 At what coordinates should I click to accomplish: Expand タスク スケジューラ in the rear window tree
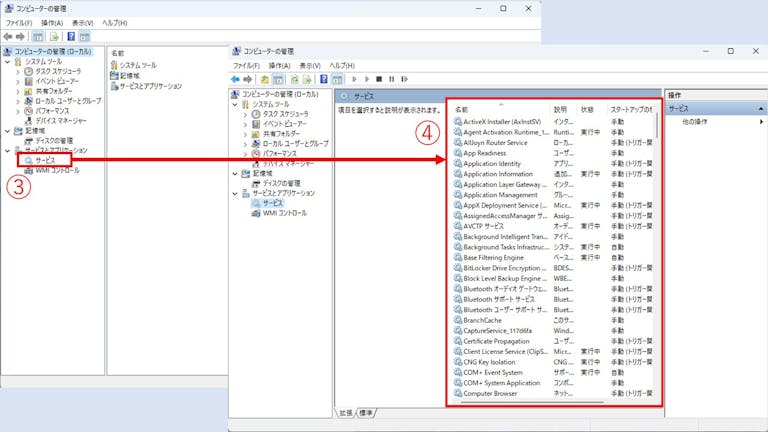tap(18, 72)
